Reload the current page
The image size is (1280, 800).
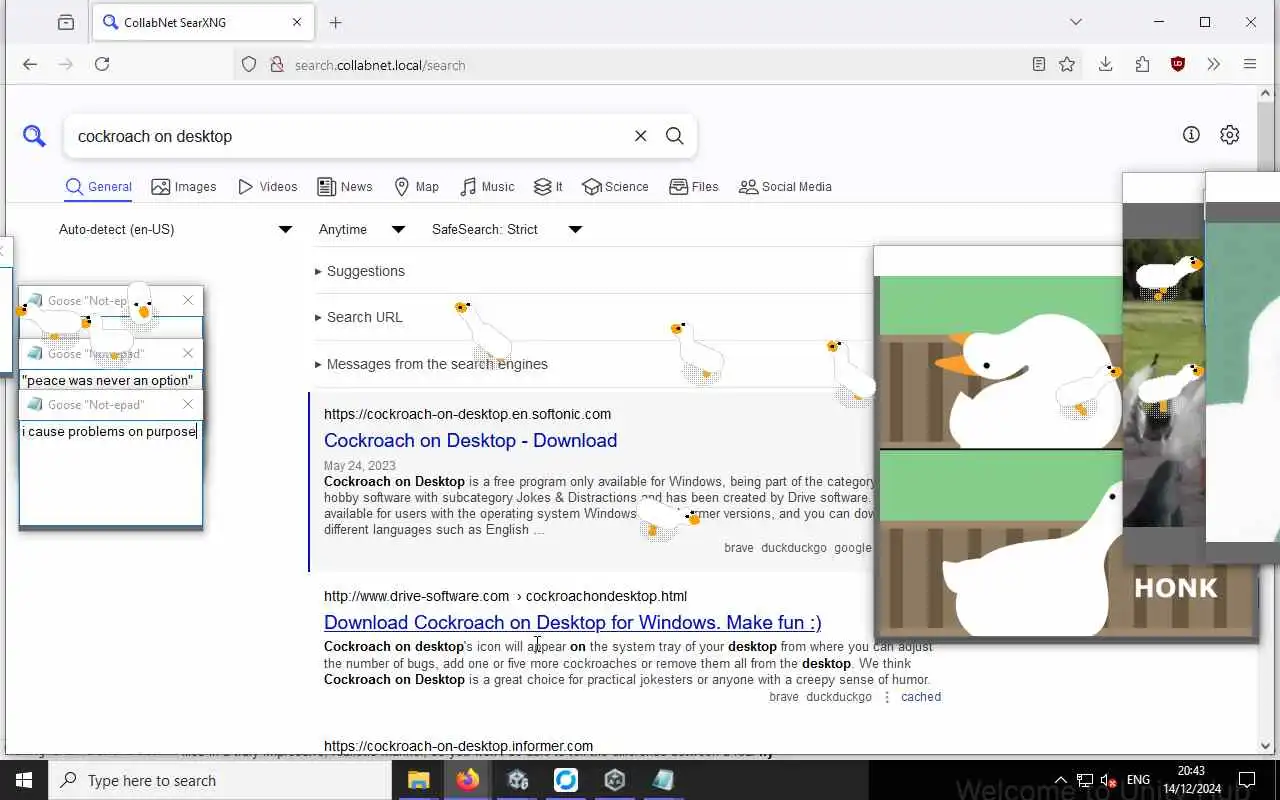pyautogui.click(x=102, y=64)
